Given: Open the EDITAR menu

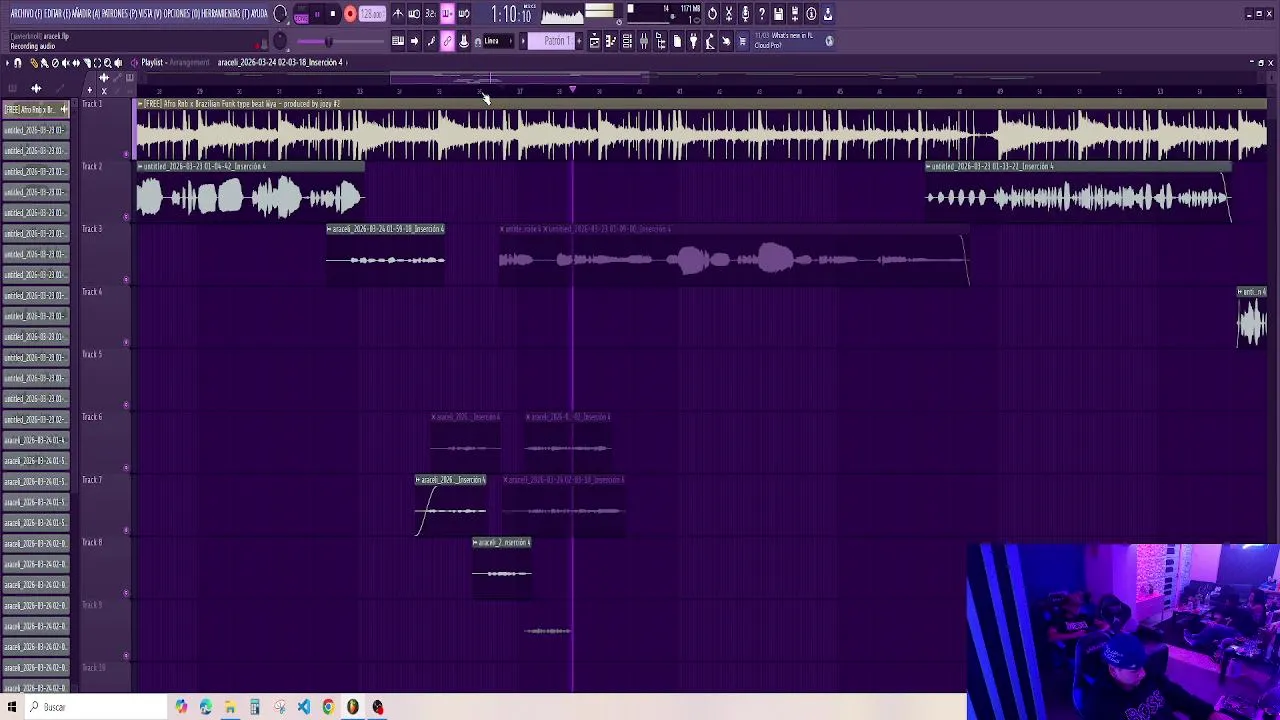Looking at the screenshot, I should click(59, 14).
